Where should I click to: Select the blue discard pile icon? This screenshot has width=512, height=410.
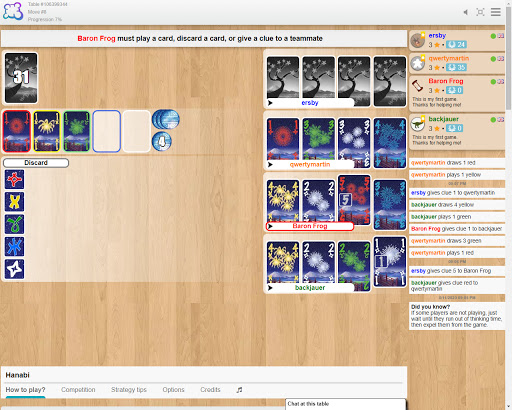[x=14, y=247]
